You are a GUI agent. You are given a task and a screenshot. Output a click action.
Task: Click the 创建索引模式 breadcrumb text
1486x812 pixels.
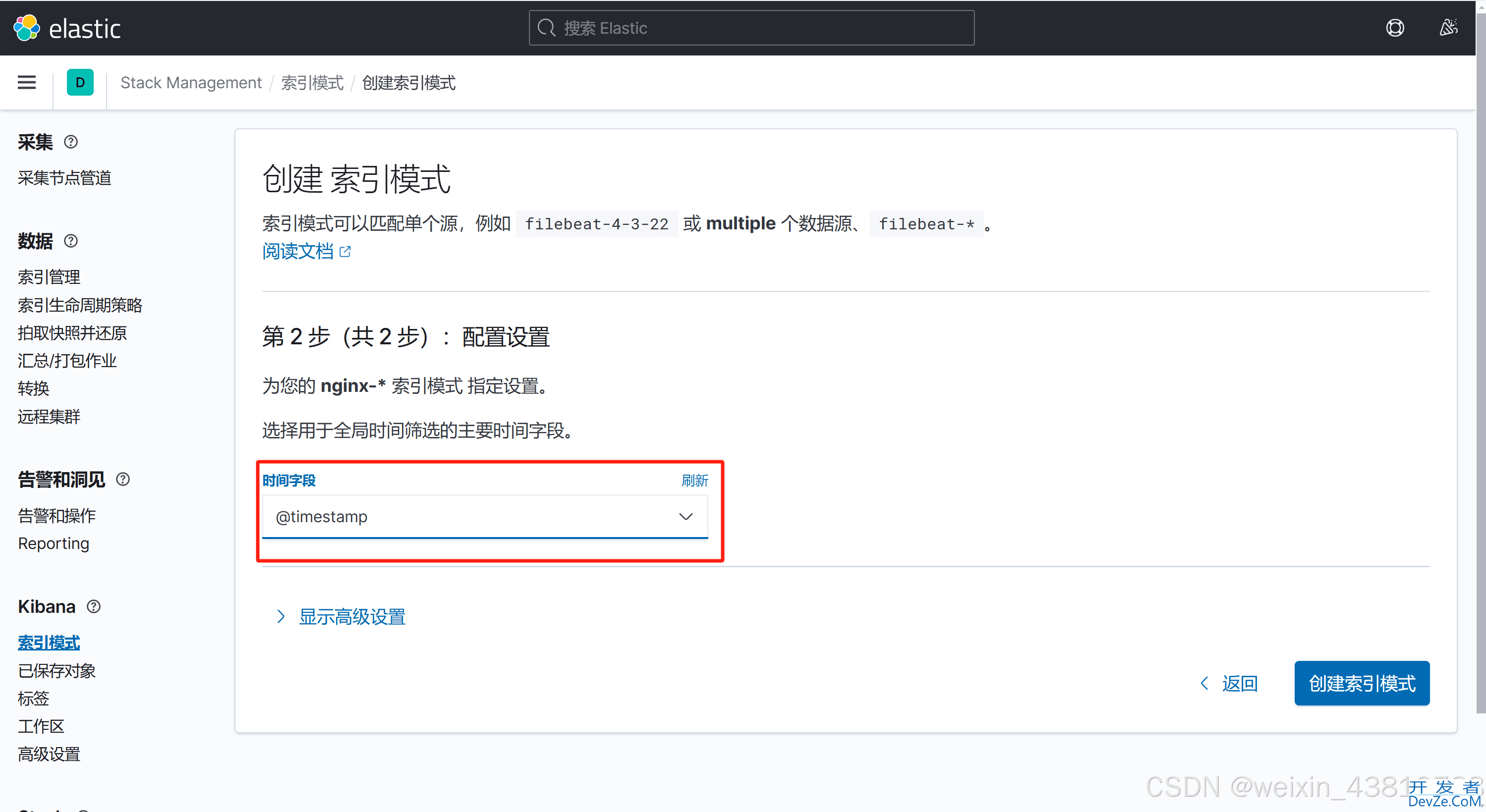pos(408,82)
